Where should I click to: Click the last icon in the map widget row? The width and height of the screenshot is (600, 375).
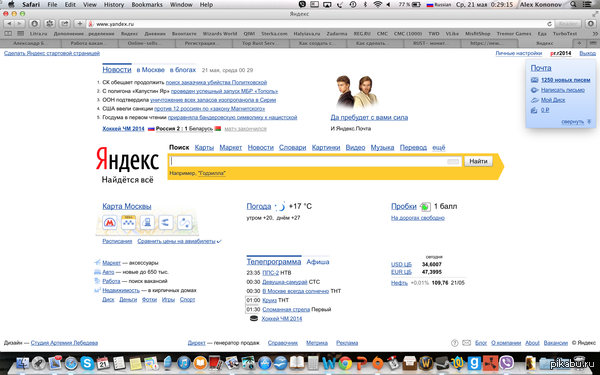tap(184, 222)
